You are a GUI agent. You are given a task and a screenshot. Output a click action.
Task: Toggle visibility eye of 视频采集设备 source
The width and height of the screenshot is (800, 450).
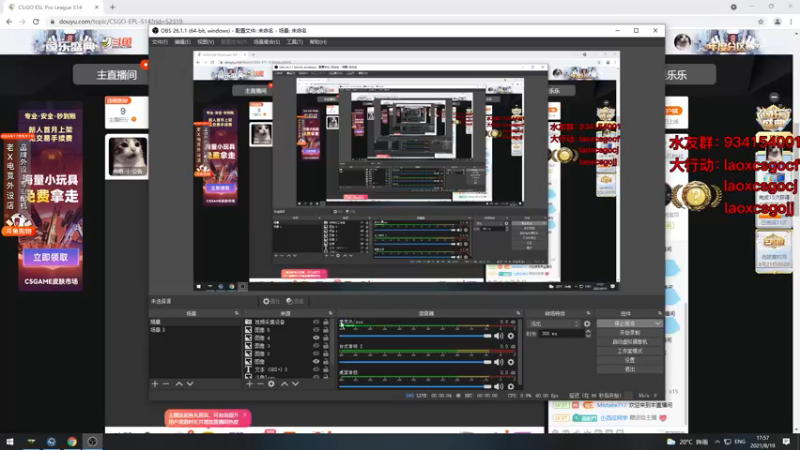[x=316, y=322]
